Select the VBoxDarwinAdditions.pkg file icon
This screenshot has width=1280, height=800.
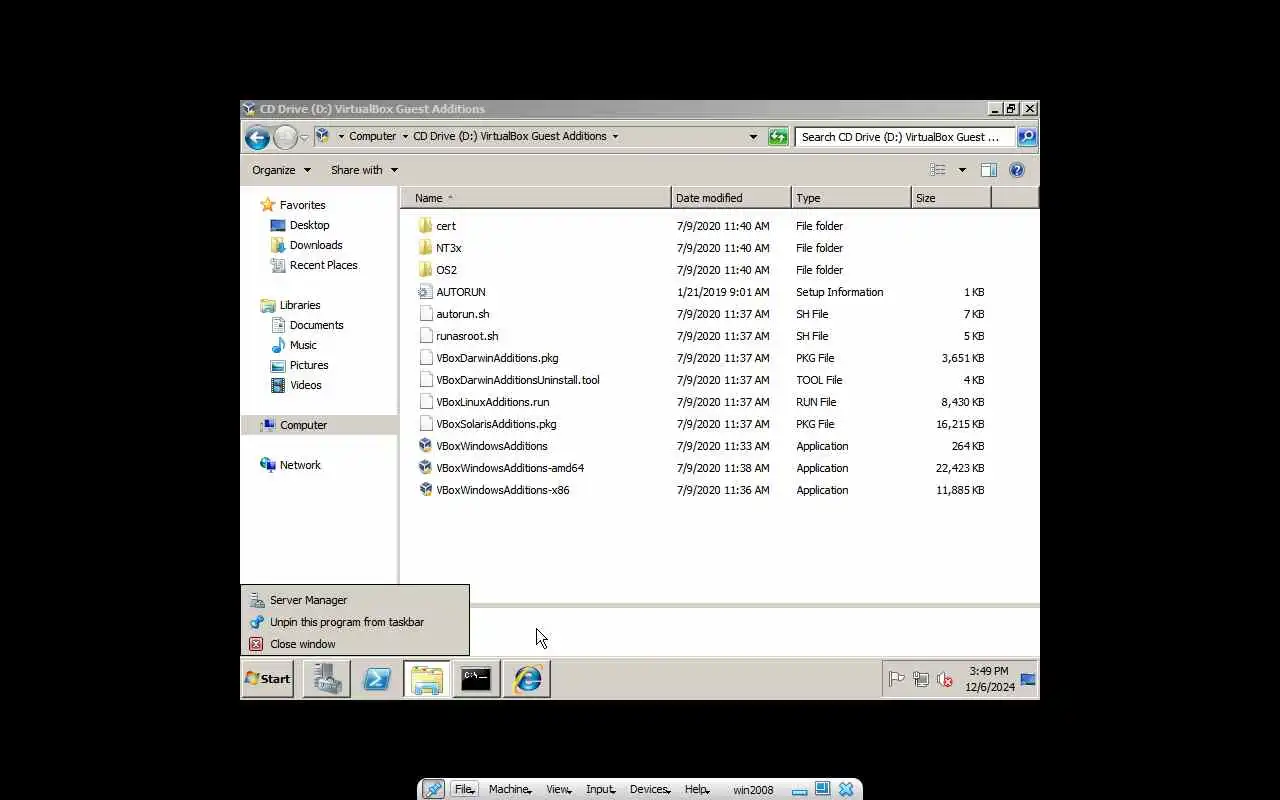tap(425, 358)
